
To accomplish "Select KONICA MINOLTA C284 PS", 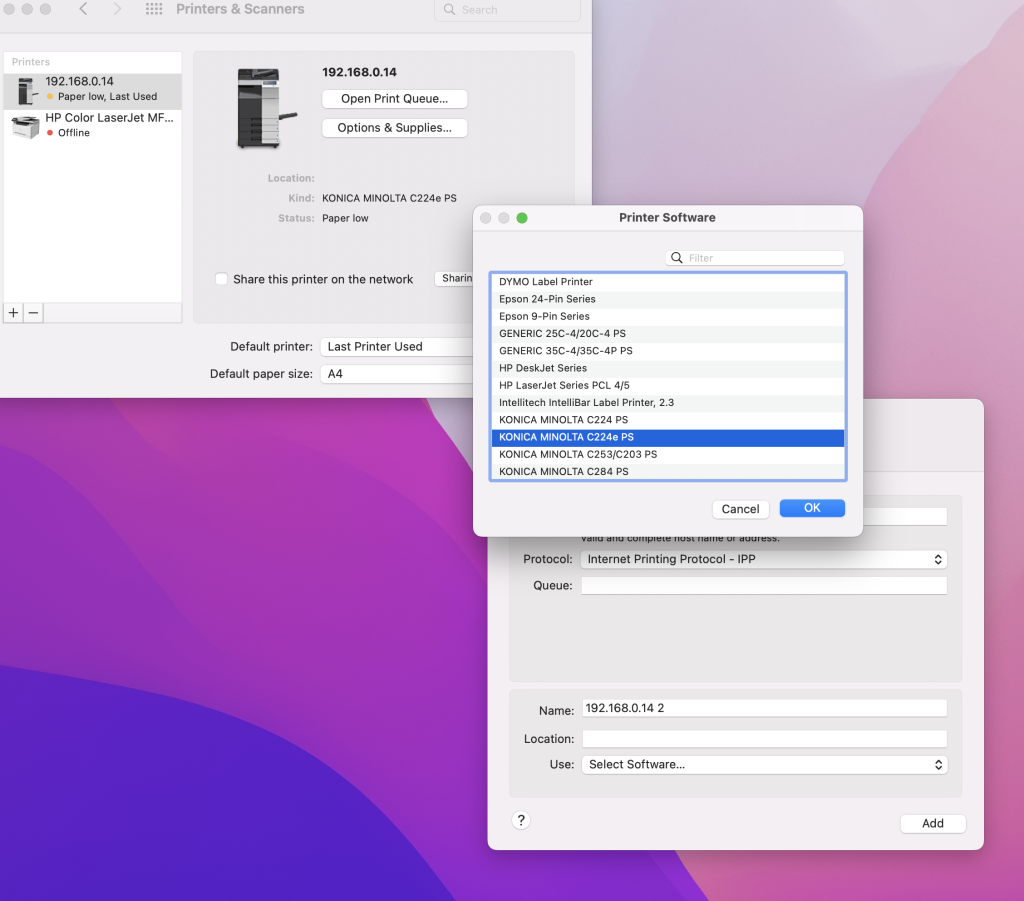I will pos(667,471).
